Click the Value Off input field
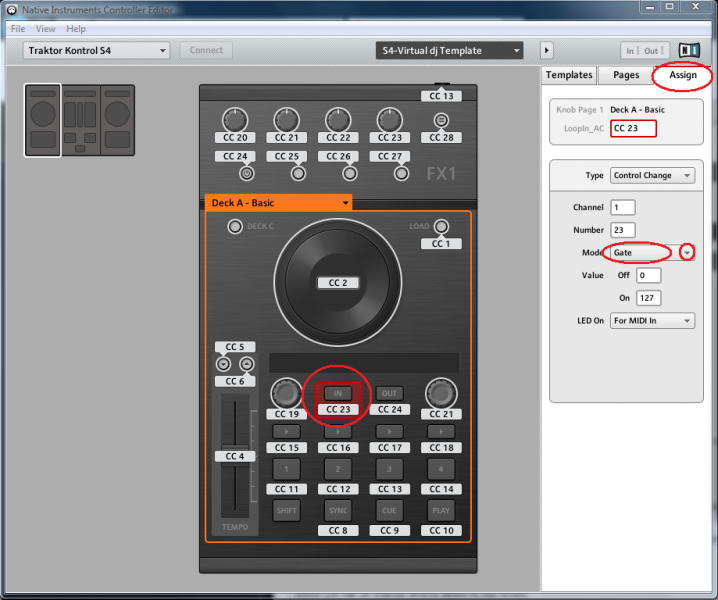 (648, 275)
